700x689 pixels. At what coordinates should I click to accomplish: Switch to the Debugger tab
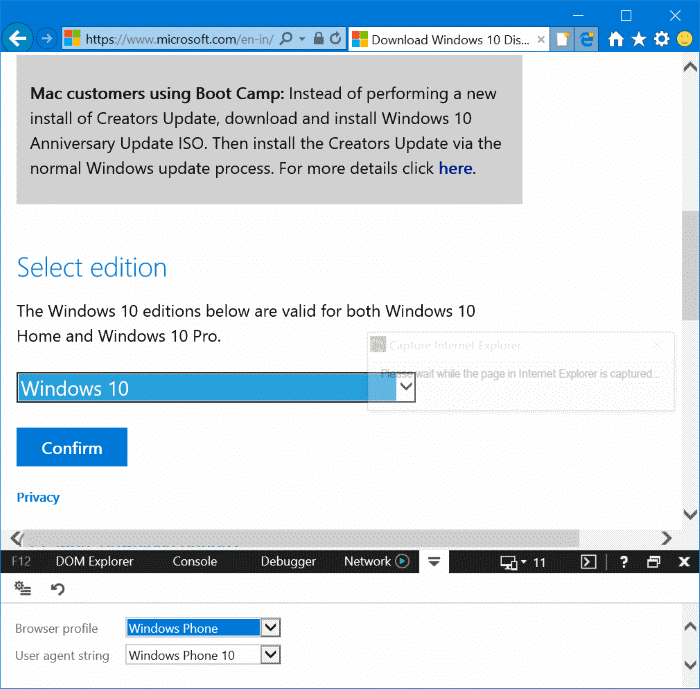(x=288, y=561)
